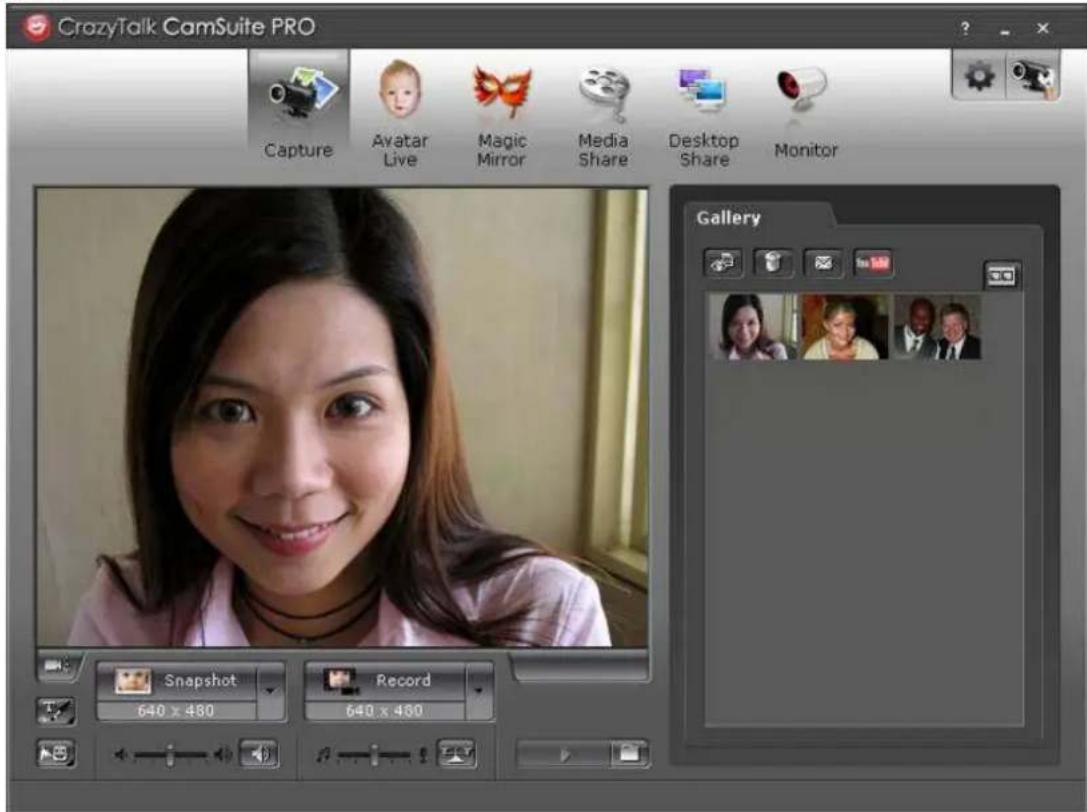Click the stop button next to play
1087x812 pixels.
coord(629,754)
